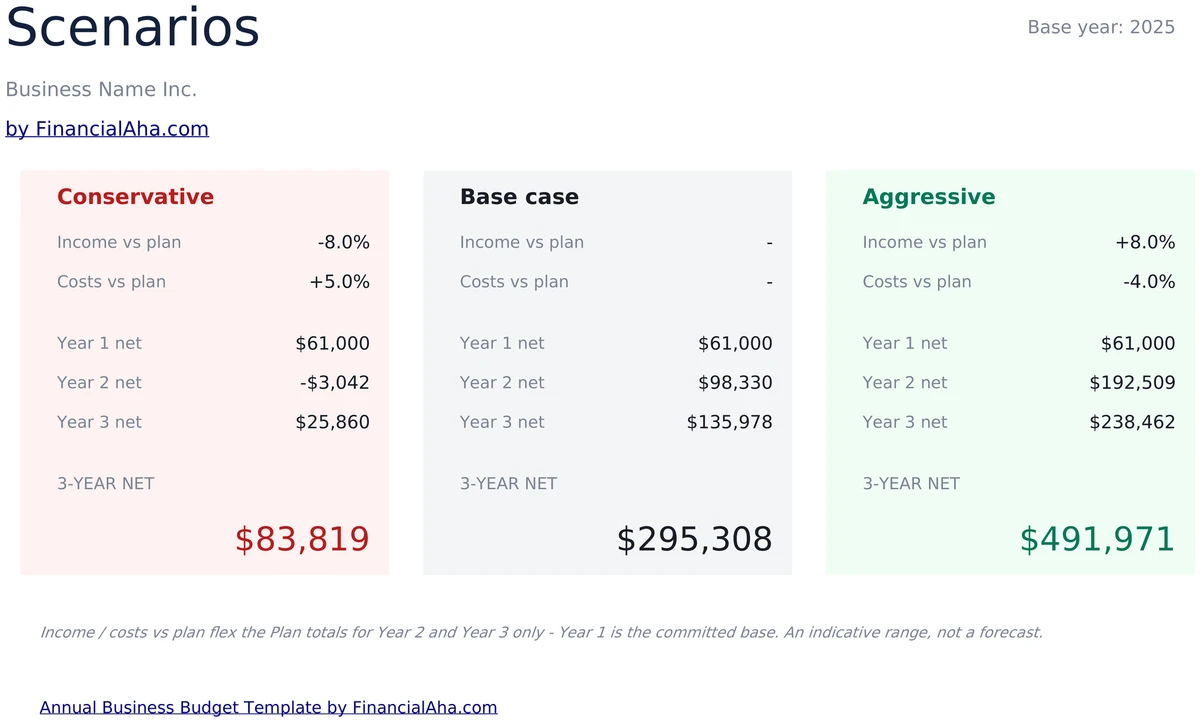Click the Aggressive costs vs plan -4.0% value
The height and width of the screenshot is (722, 1200).
(x=1149, y=282)
